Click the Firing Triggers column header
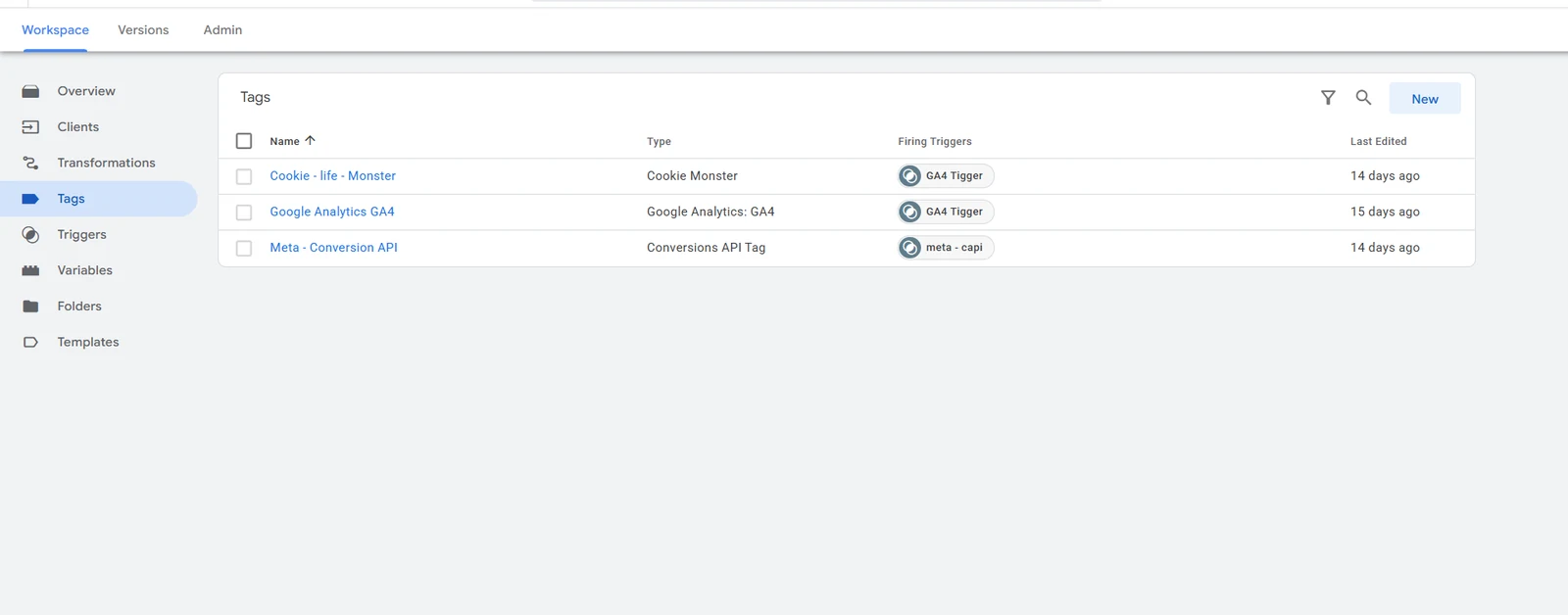1568x615 pixels. [x=935, y=141]
